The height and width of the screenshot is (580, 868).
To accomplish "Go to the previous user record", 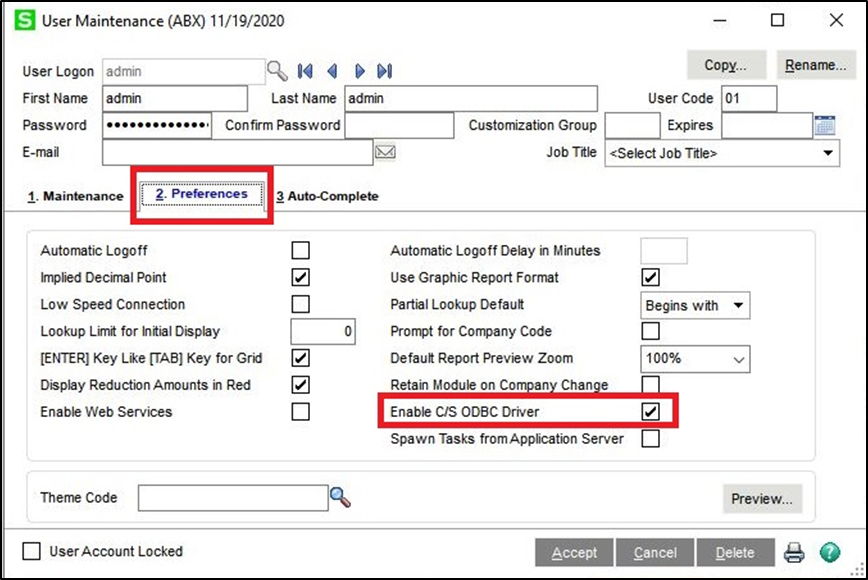I will tap(332, 71).
